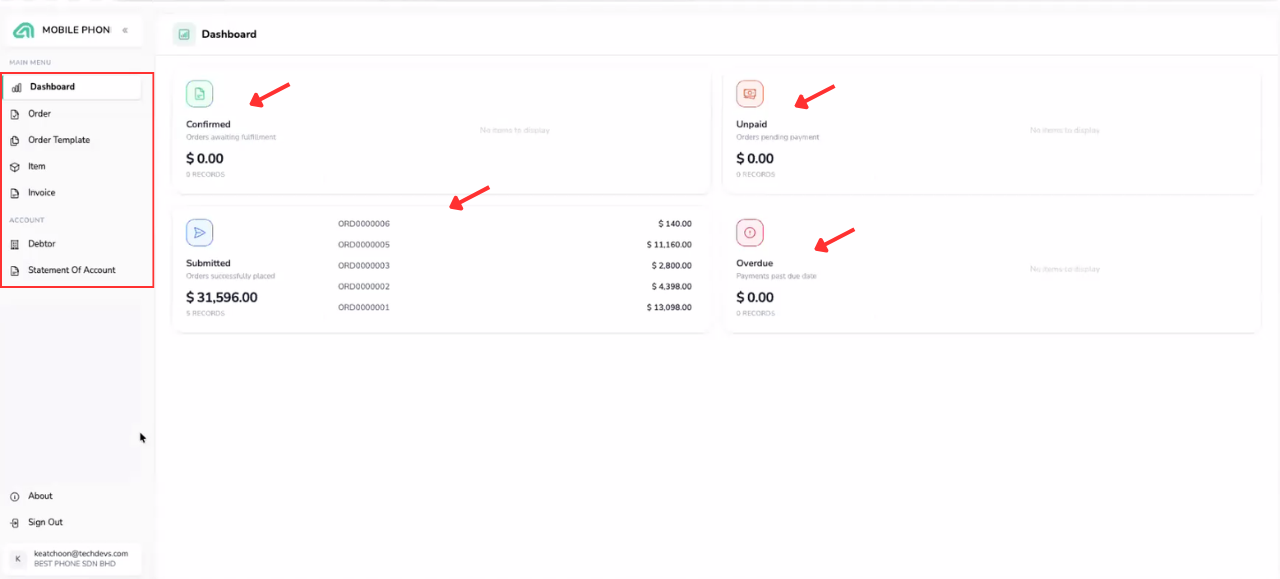The width and height of the screenshot is (1280, 579).
Task: Click the Dashboard header chart icon
Action: click(184, 34)
